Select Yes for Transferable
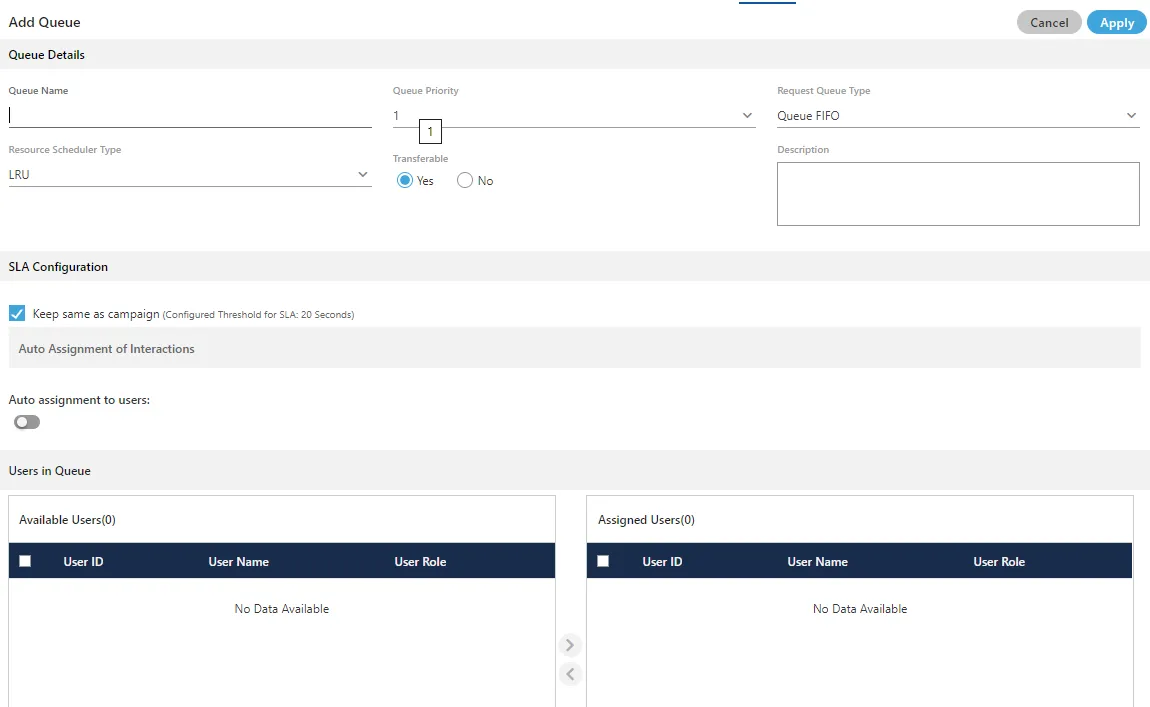The image size is (1150, 707). [405, 180]
